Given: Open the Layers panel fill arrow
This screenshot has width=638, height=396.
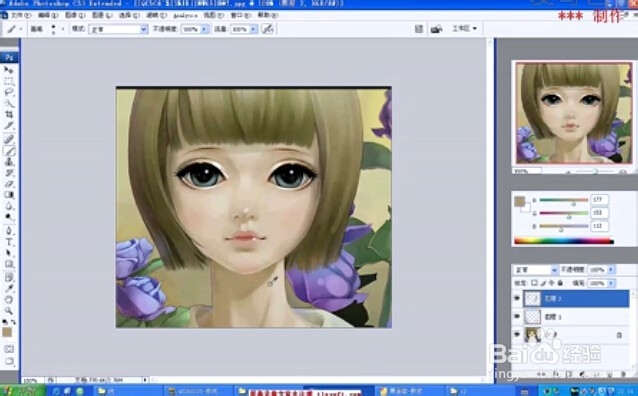Looking at the screenshot, I should coord(611,283).
